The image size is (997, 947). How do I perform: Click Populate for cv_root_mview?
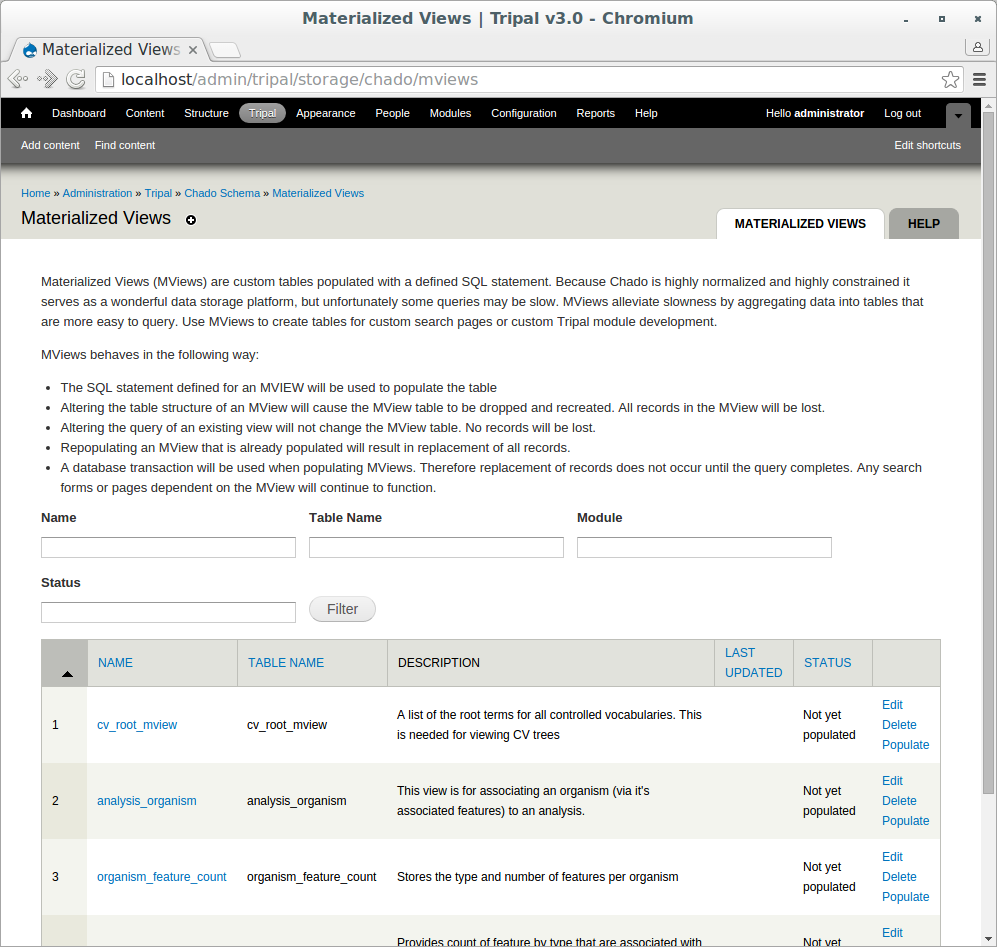pyautogui.click(x=905, y=745)
